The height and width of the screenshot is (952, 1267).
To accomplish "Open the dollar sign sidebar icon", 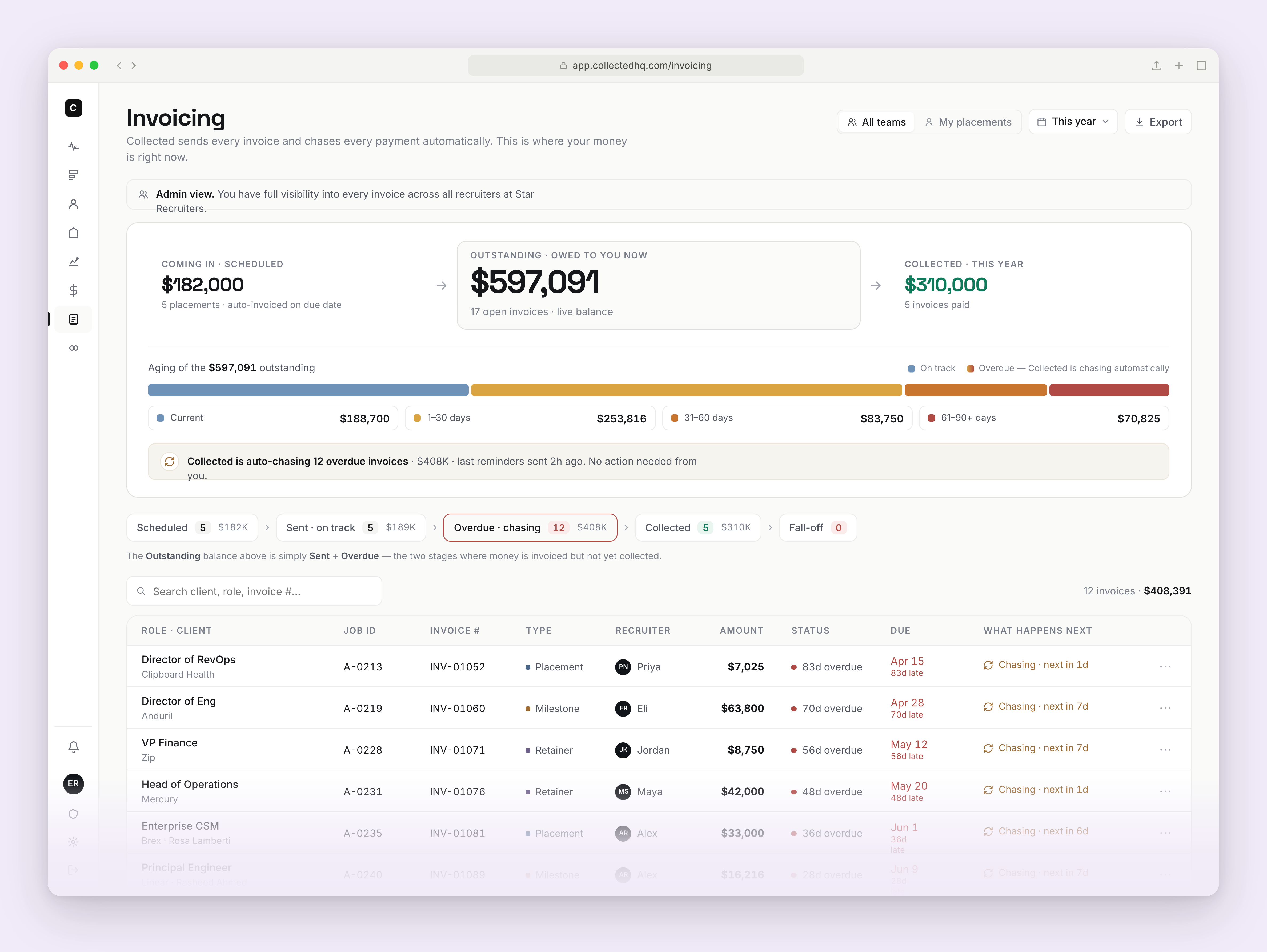I will tap(73, 290).
